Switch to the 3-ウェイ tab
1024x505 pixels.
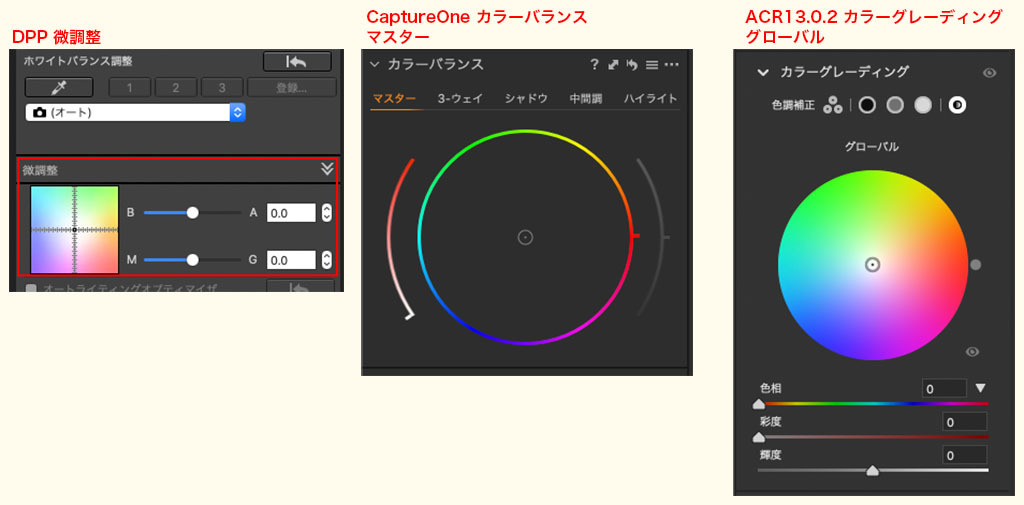(x=460, y=99)
